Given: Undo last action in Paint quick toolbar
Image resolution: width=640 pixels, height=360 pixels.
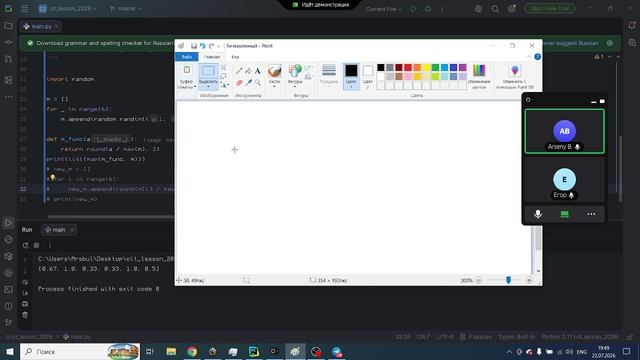Looking at the screenshot, I should click(202, 46).
